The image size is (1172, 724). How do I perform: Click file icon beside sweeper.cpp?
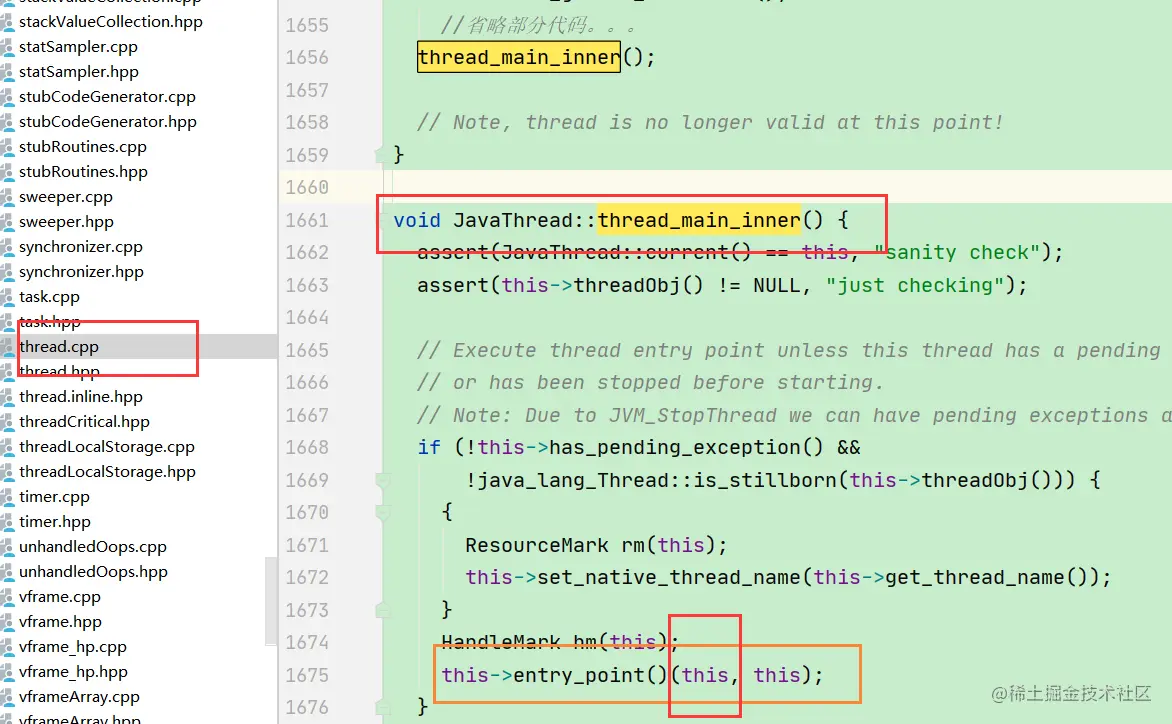click(7, 197)
